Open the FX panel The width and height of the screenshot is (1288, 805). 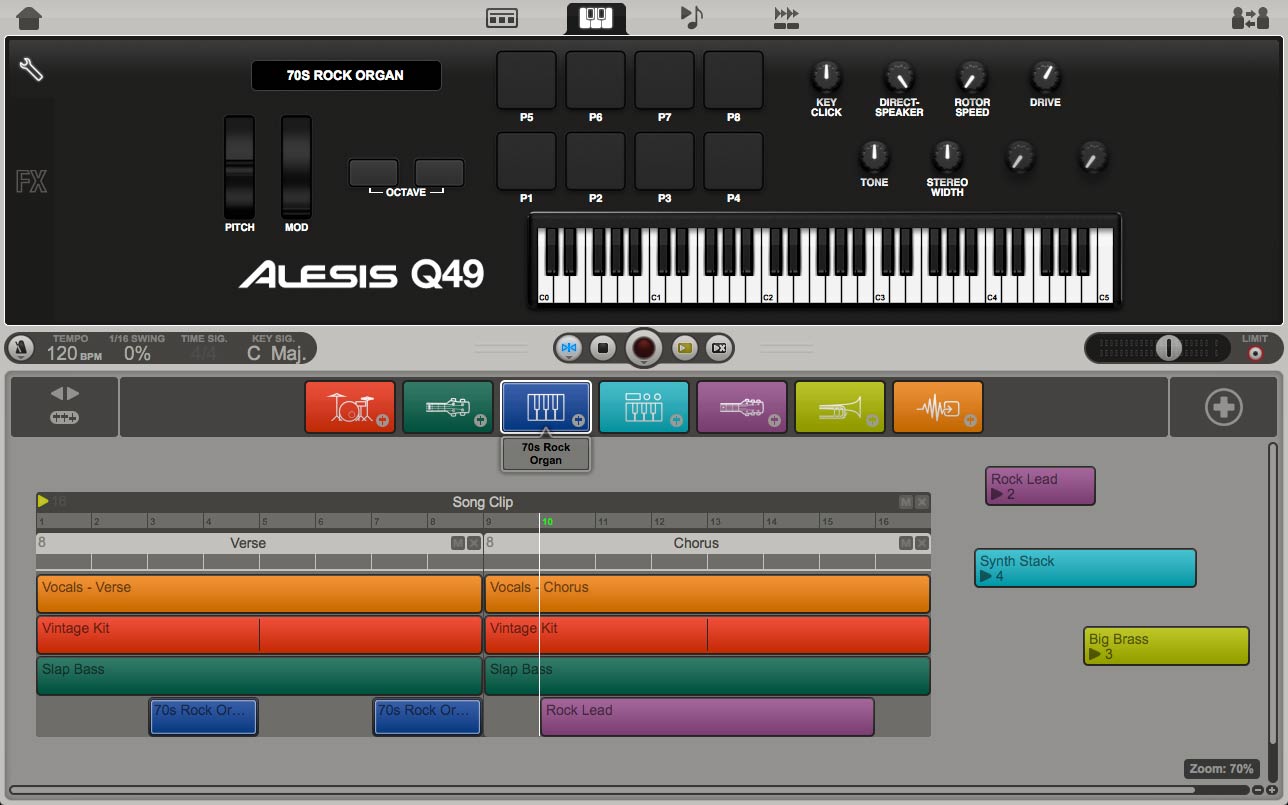pos(31,182)
